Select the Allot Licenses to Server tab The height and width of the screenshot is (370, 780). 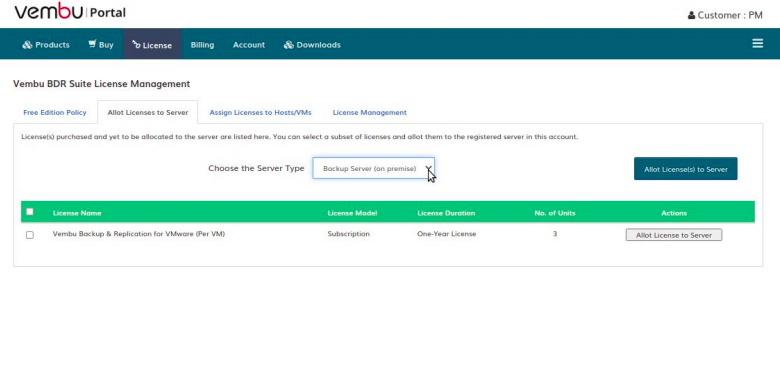coord(148,112)
